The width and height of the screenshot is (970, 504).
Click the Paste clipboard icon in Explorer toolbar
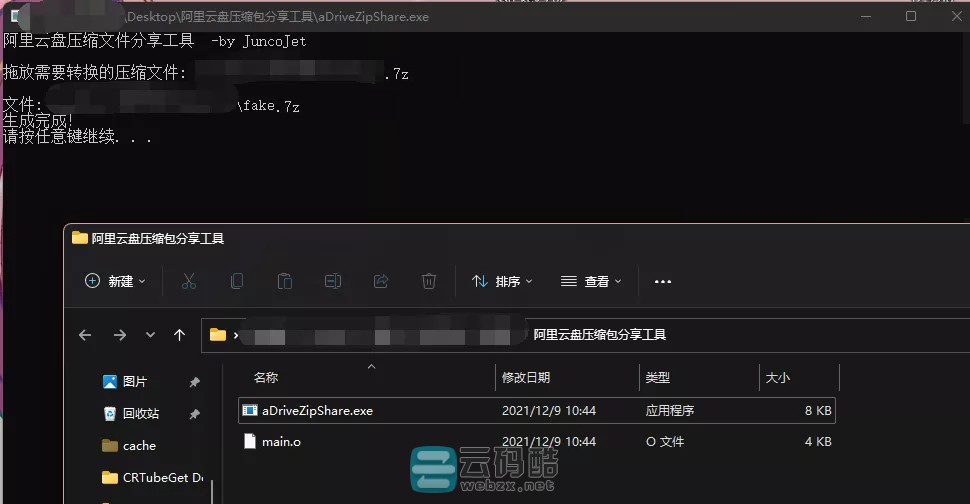285,281
